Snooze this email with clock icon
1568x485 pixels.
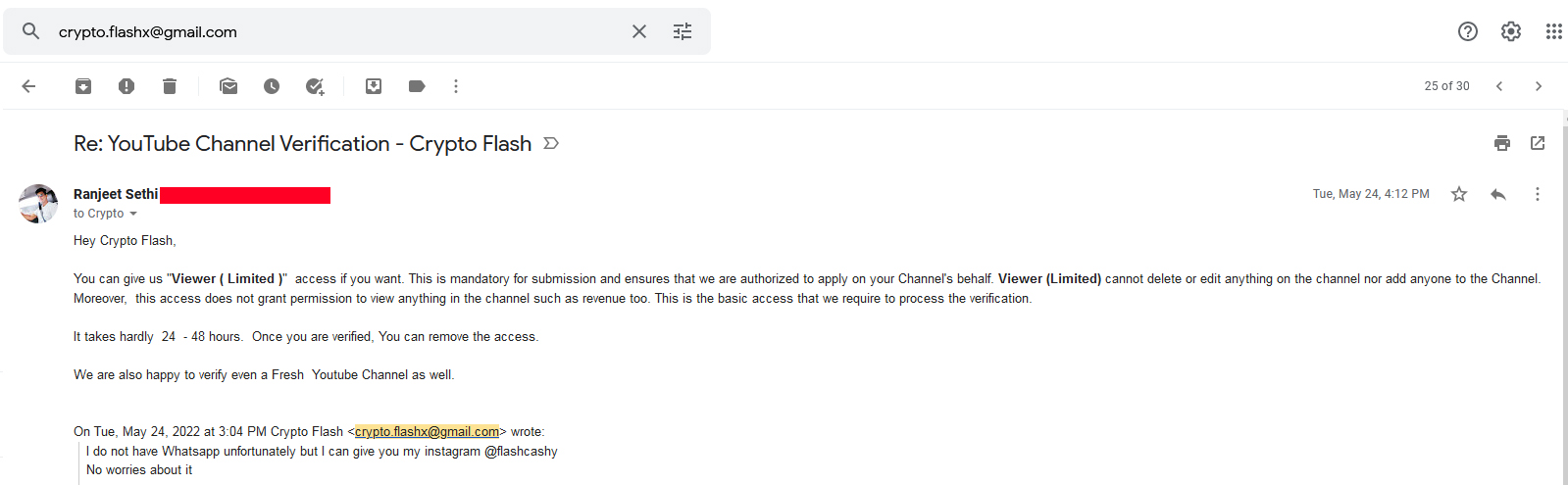[x=272, y=86]
